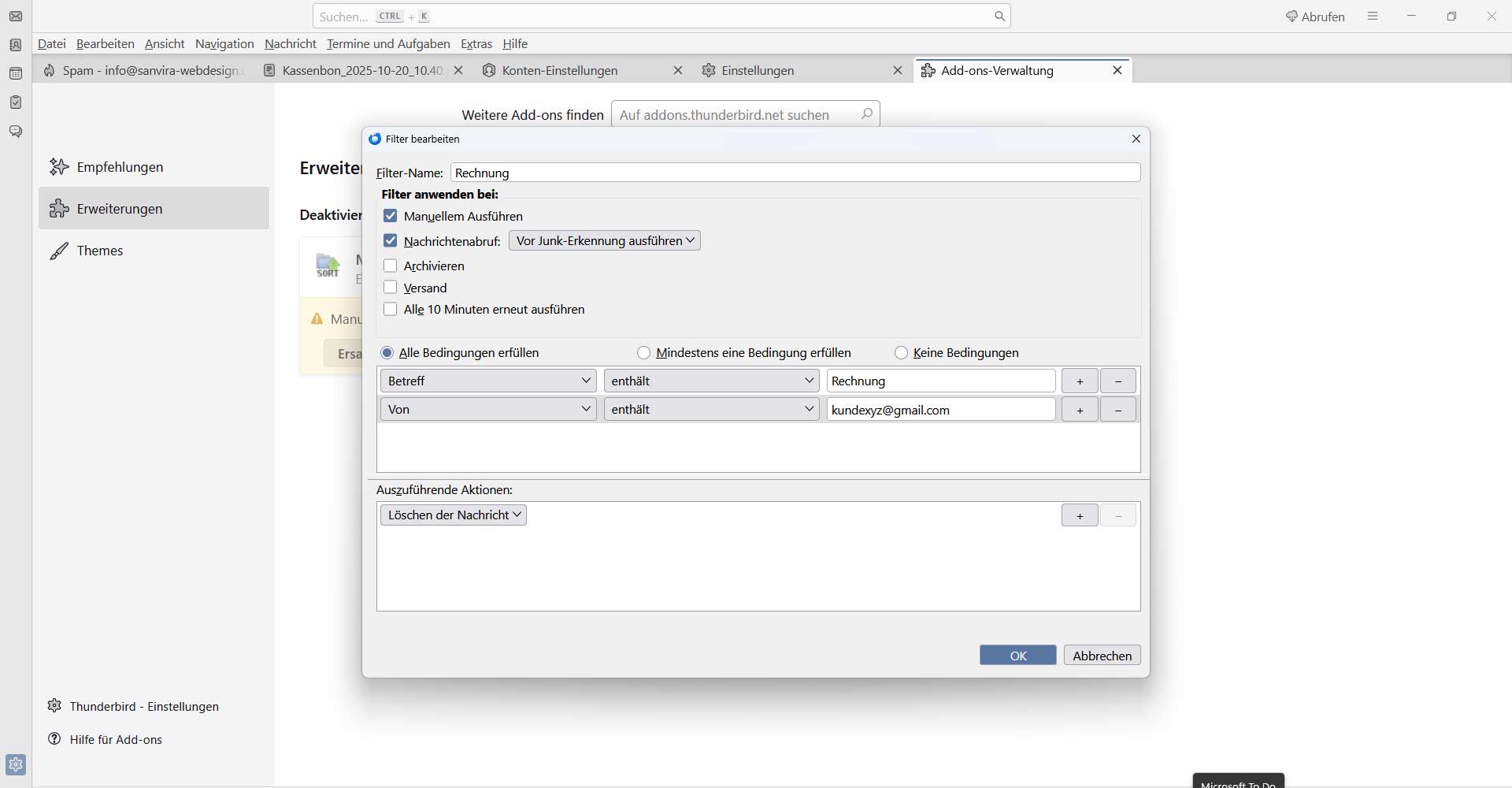Switch to the Konten-Einstellungen tab
Image resolution: width=1512 pixels, height=788 pixels.
pyautogui.click(x=559, y=71)
